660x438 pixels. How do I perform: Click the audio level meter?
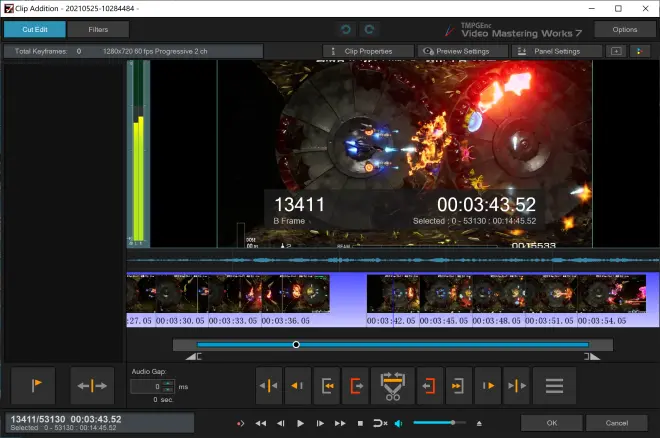coord(138,154)
